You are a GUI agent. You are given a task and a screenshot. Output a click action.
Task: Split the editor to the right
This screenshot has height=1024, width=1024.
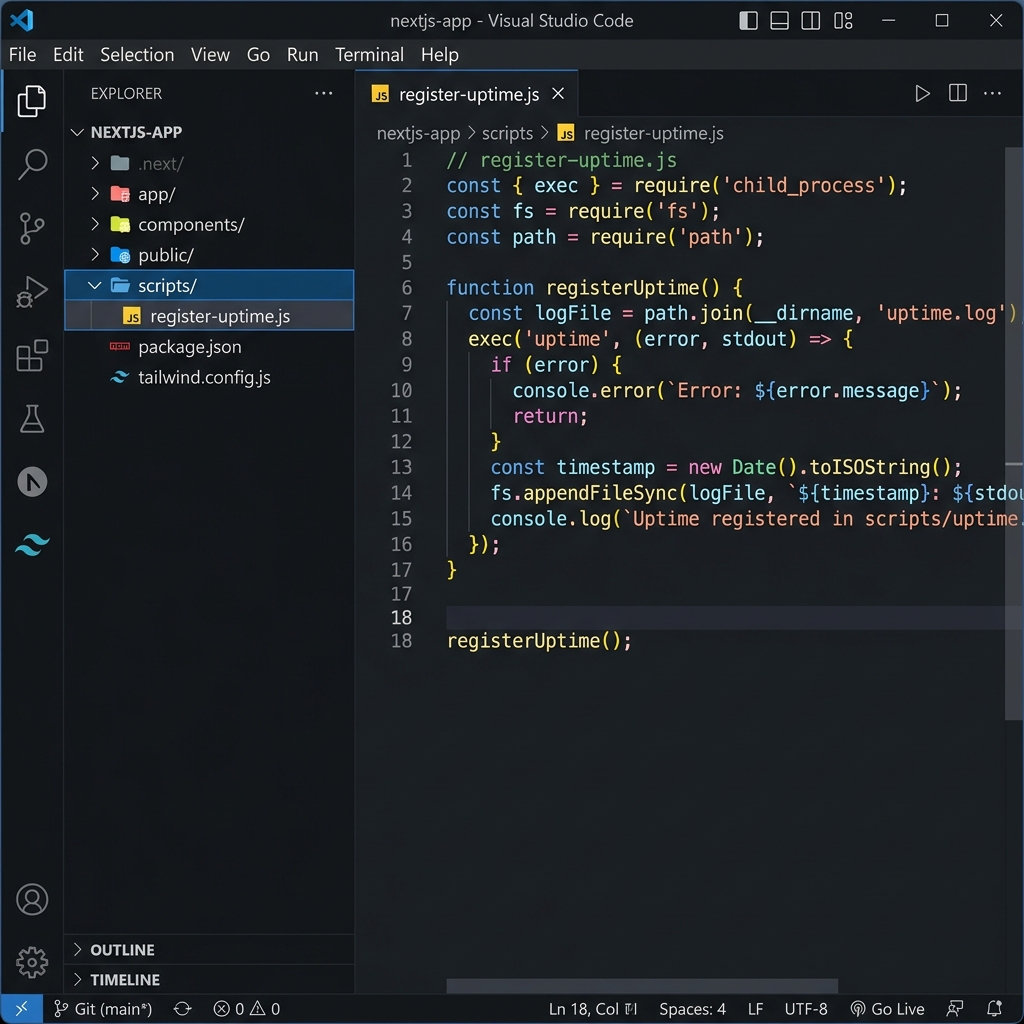(957, 93)
